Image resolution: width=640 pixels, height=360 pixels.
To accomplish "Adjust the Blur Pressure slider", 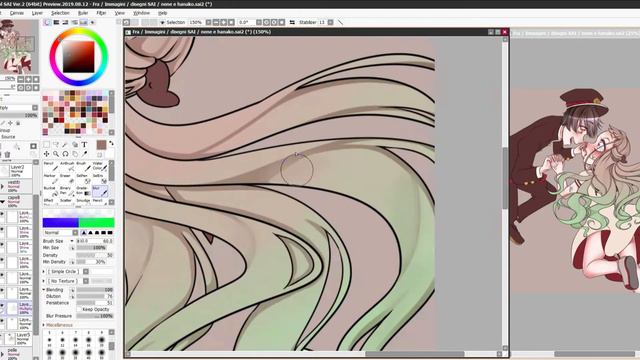I will [x=95, y=316].
